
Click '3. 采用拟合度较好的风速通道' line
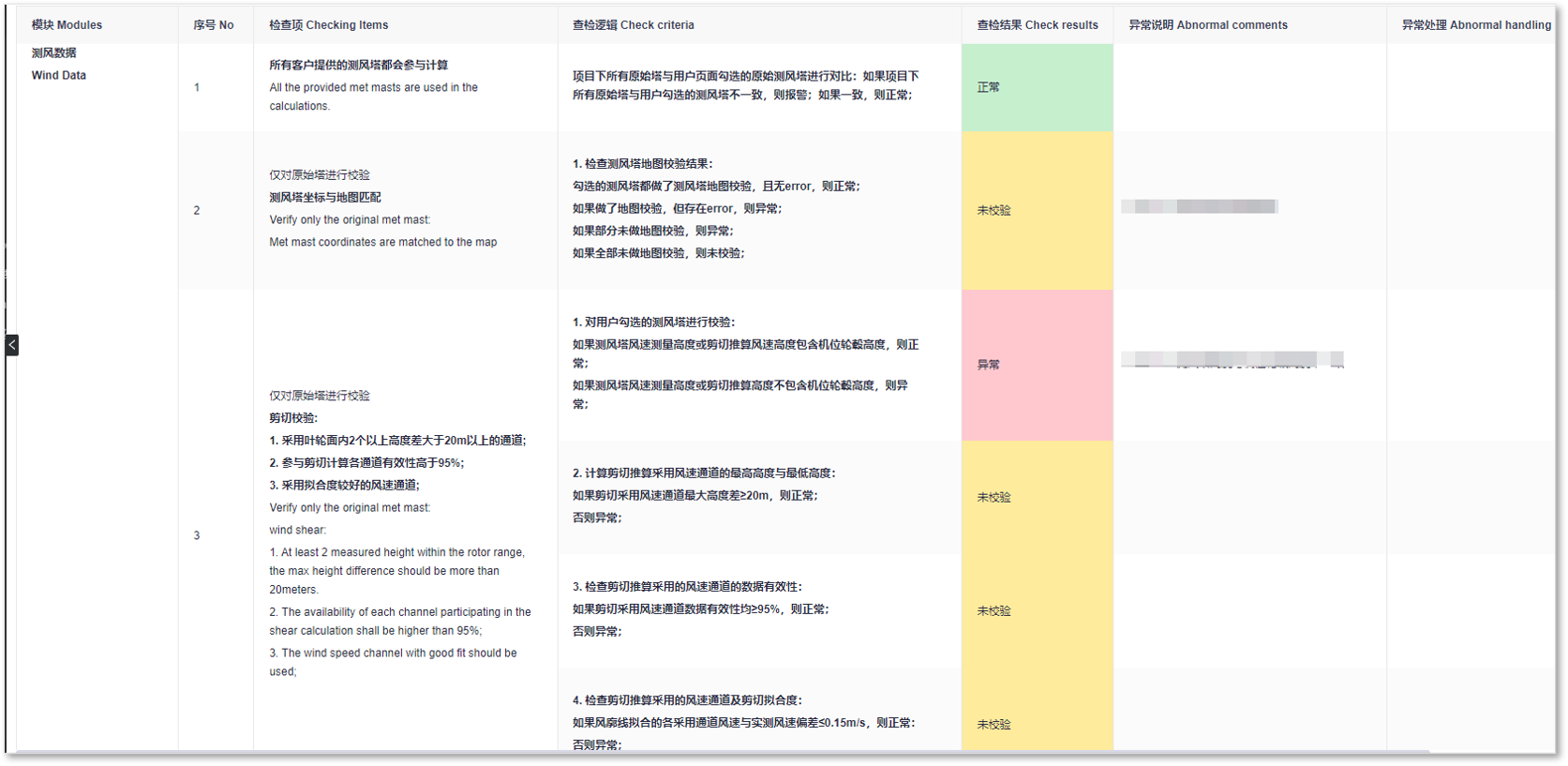click(344, 485)
